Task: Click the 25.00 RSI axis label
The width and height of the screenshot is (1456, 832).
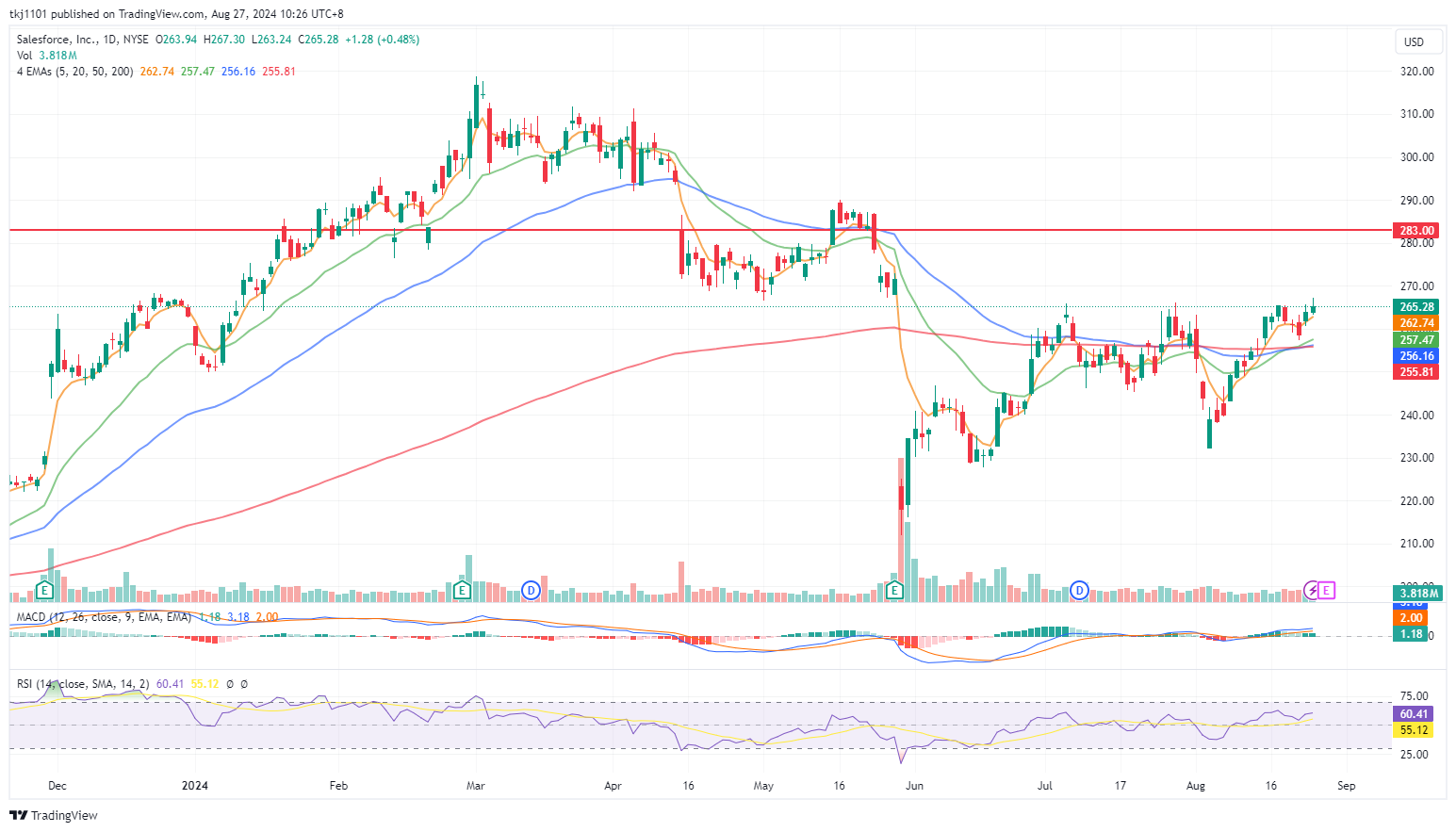Action: click(1415, 755)
